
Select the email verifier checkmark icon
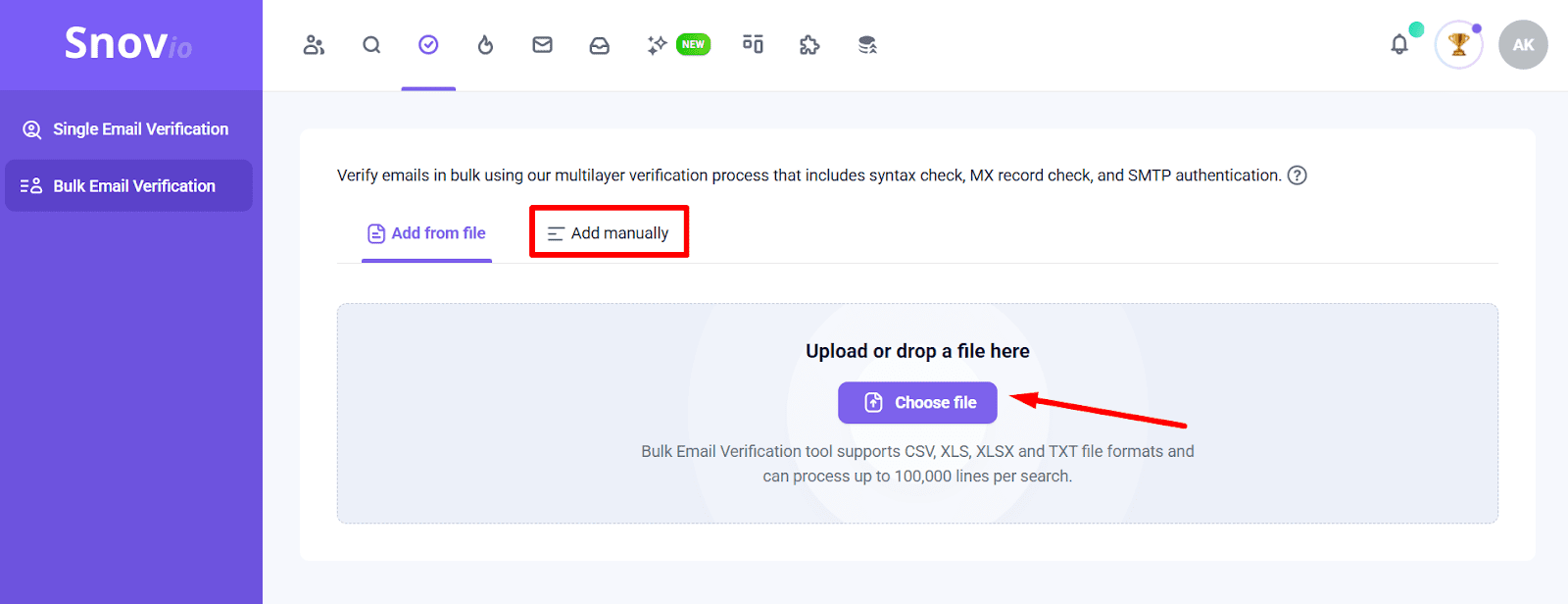[428, 45]
